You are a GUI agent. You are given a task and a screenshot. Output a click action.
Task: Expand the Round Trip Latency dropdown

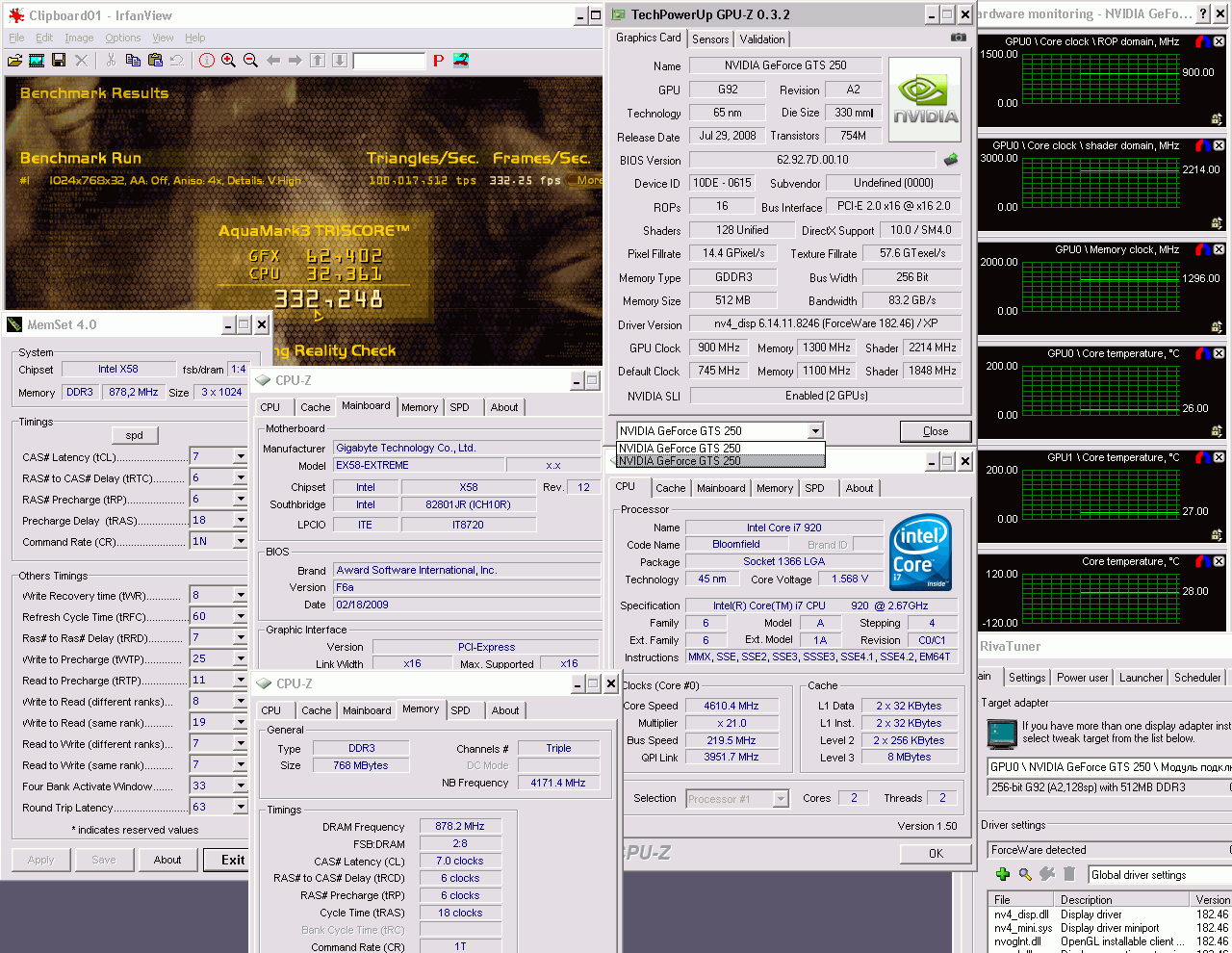pos(241,807)
